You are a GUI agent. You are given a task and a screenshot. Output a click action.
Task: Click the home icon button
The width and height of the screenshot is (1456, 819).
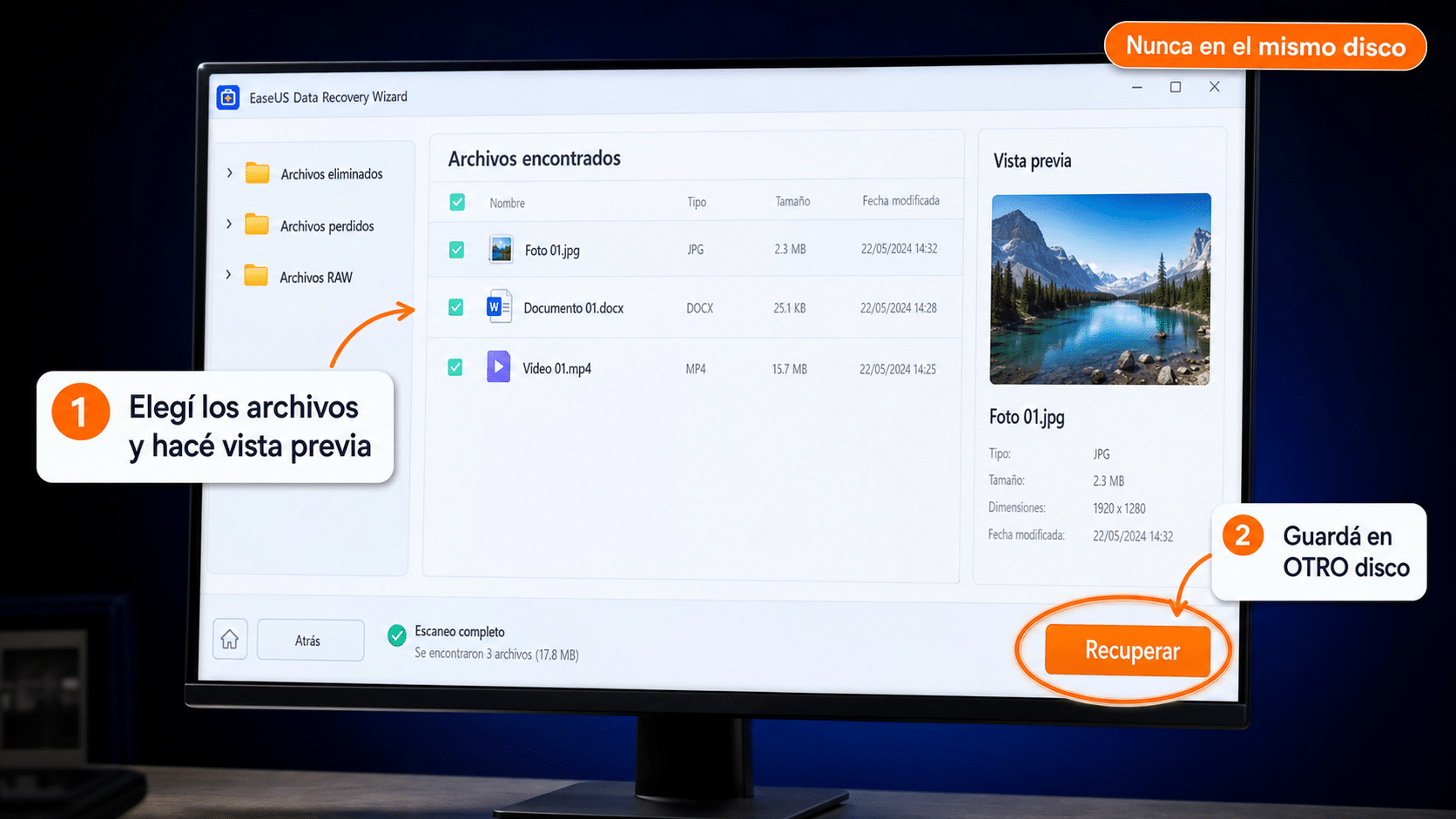[x=230, y=640]
